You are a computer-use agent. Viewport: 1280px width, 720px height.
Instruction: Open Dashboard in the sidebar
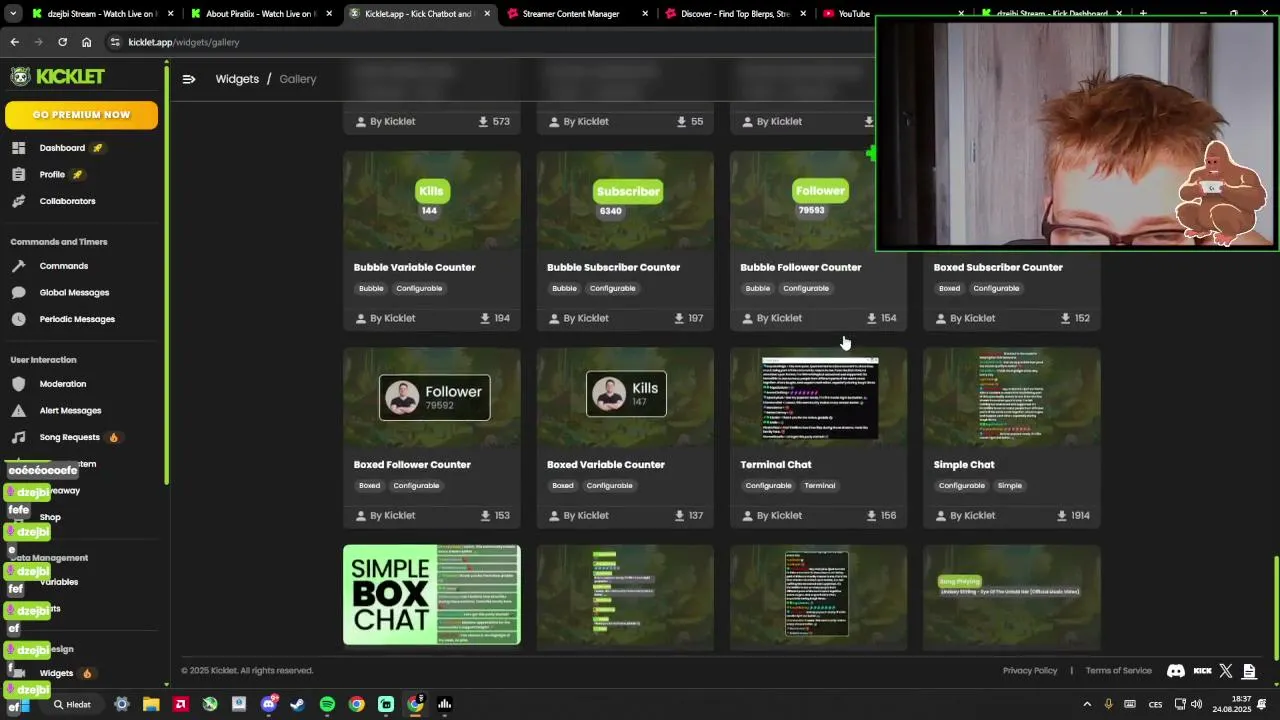pos(62,148)
